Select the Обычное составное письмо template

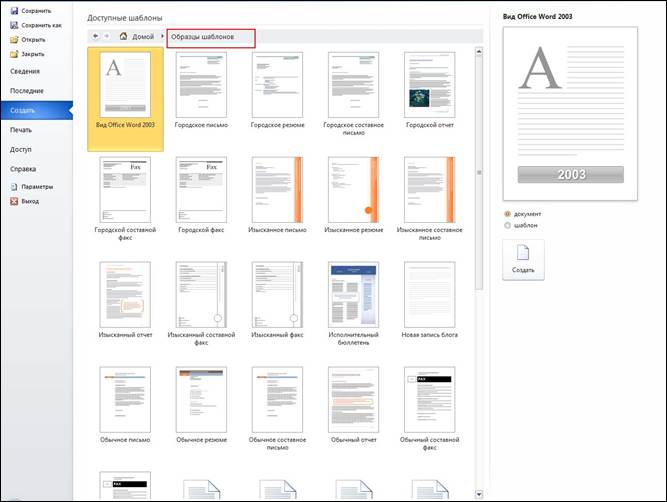pos(277,409)
